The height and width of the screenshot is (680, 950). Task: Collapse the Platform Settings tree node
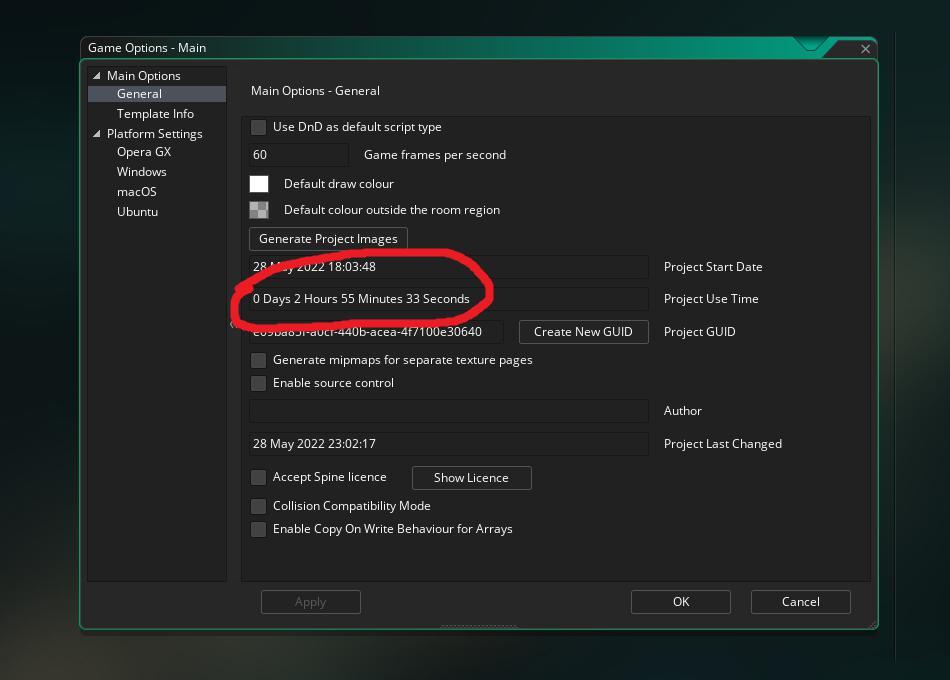[97, 134]
